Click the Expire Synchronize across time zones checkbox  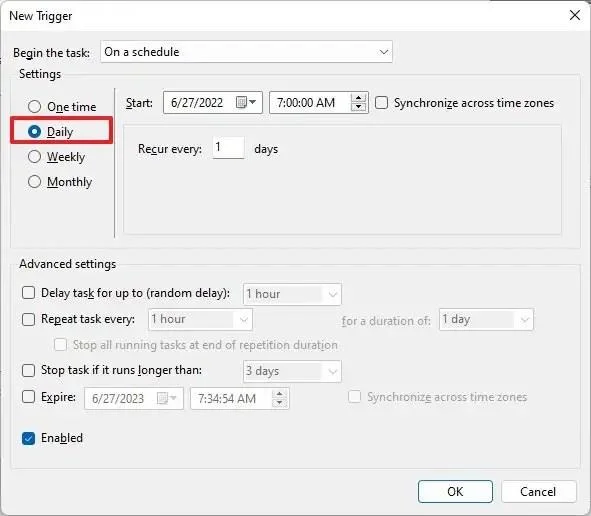click(x=354, y=397)
